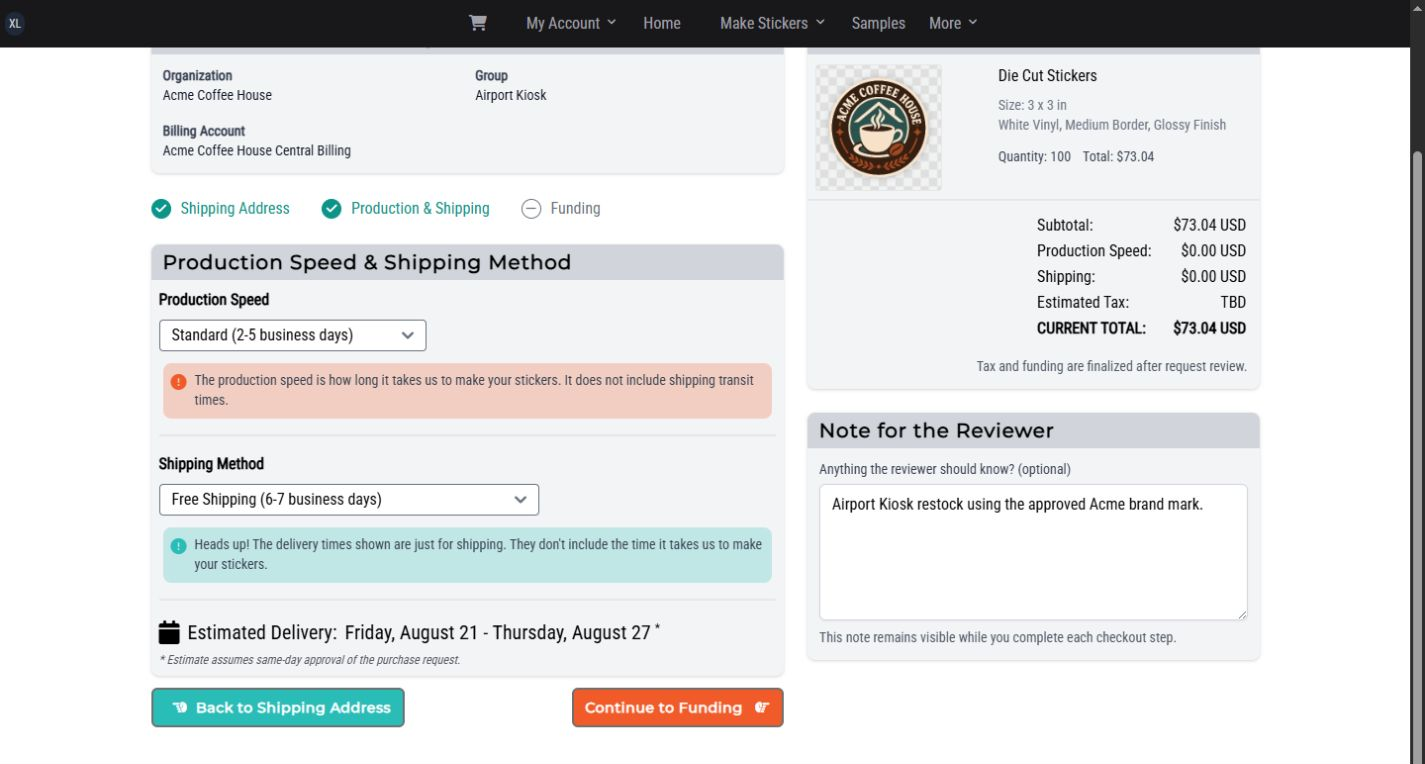Click the Production & Shipping green checkmark icon

coord(331,209)
